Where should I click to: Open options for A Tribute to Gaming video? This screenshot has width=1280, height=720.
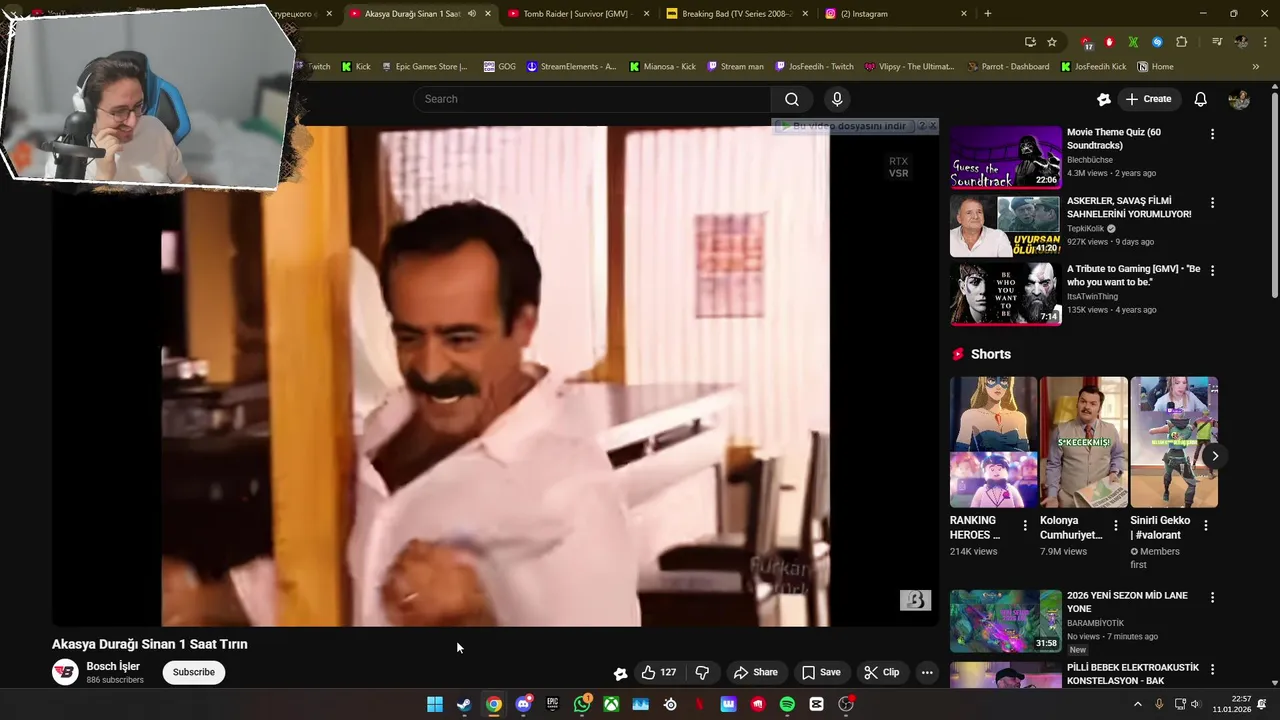tap(1212, 271)
